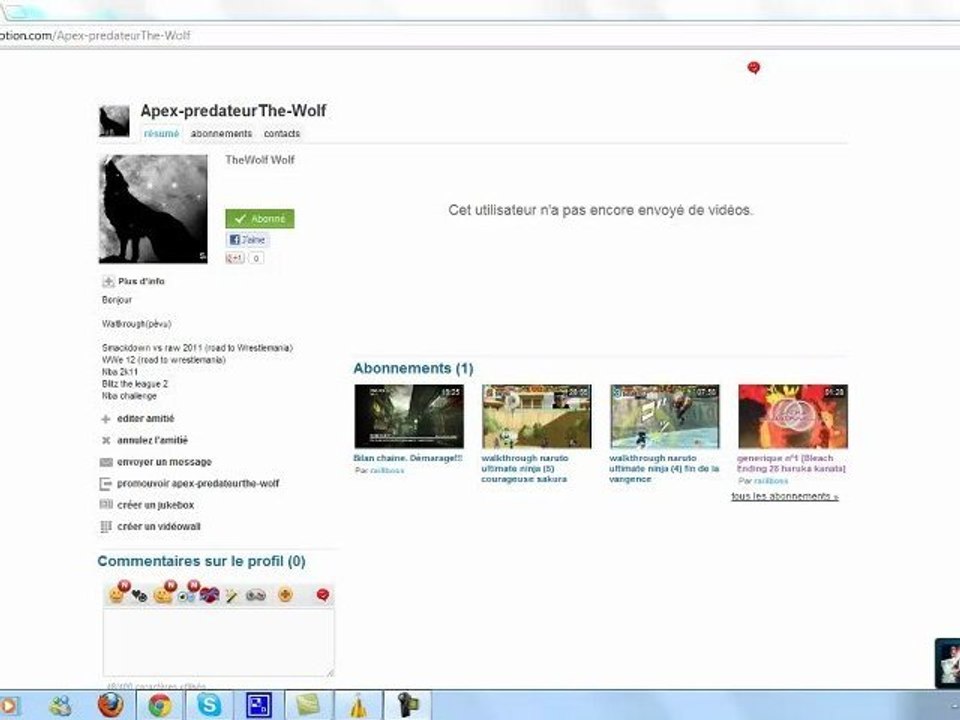Switch to the contacts tab

tap(282, 133)
